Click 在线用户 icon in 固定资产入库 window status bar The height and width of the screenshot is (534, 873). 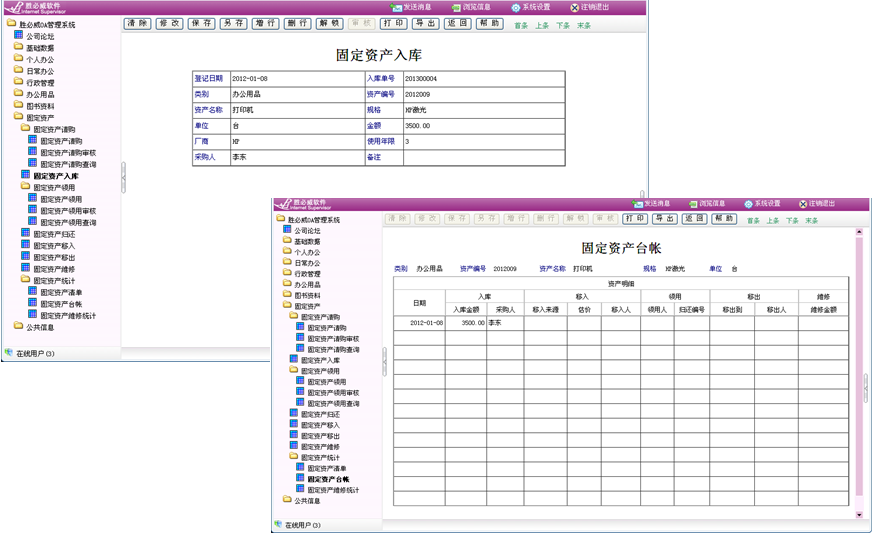pyautogui.click(x=8, y=352)
